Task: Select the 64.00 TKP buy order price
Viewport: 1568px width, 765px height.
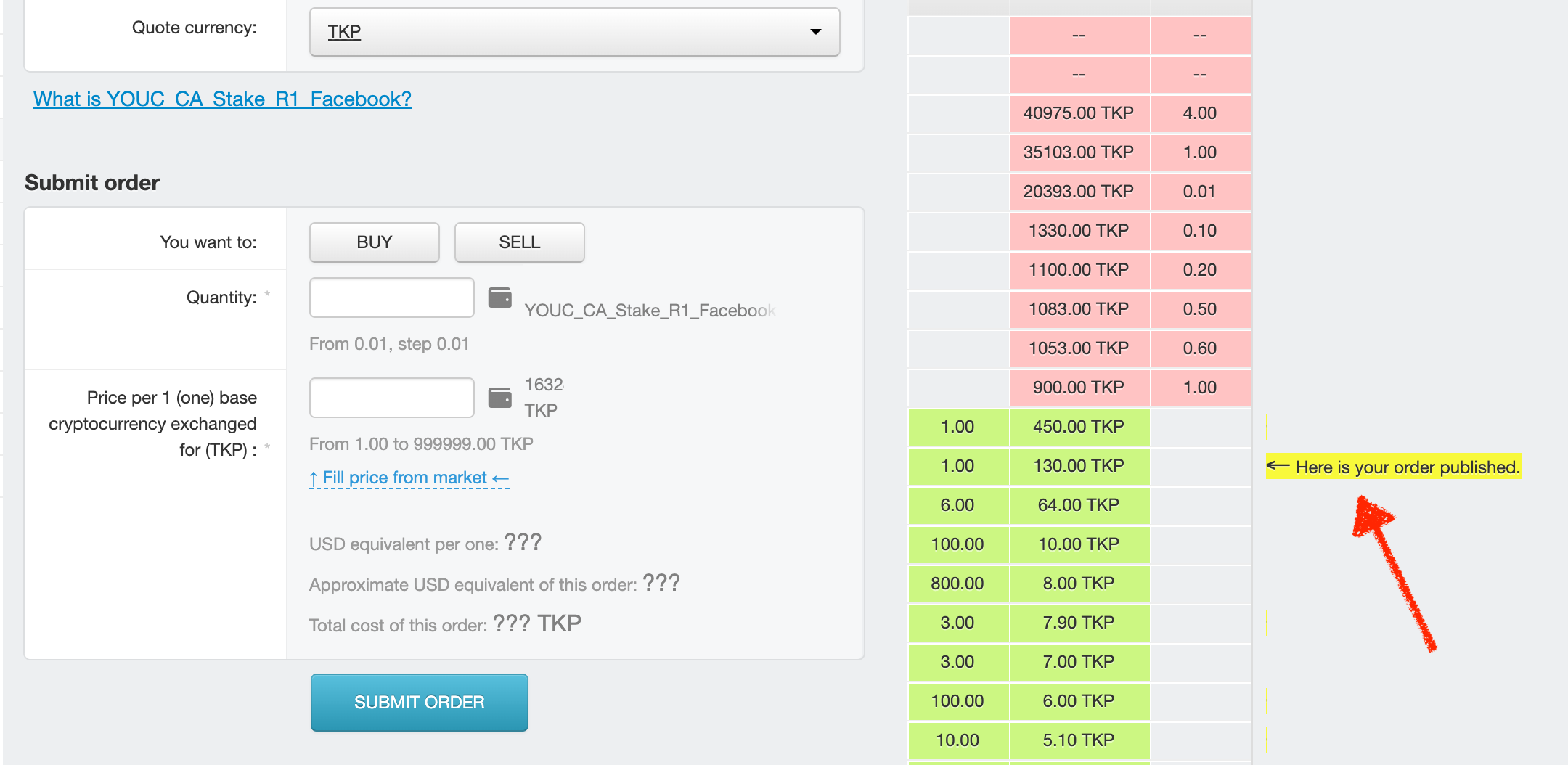Action: click(x=1079, y=505)
